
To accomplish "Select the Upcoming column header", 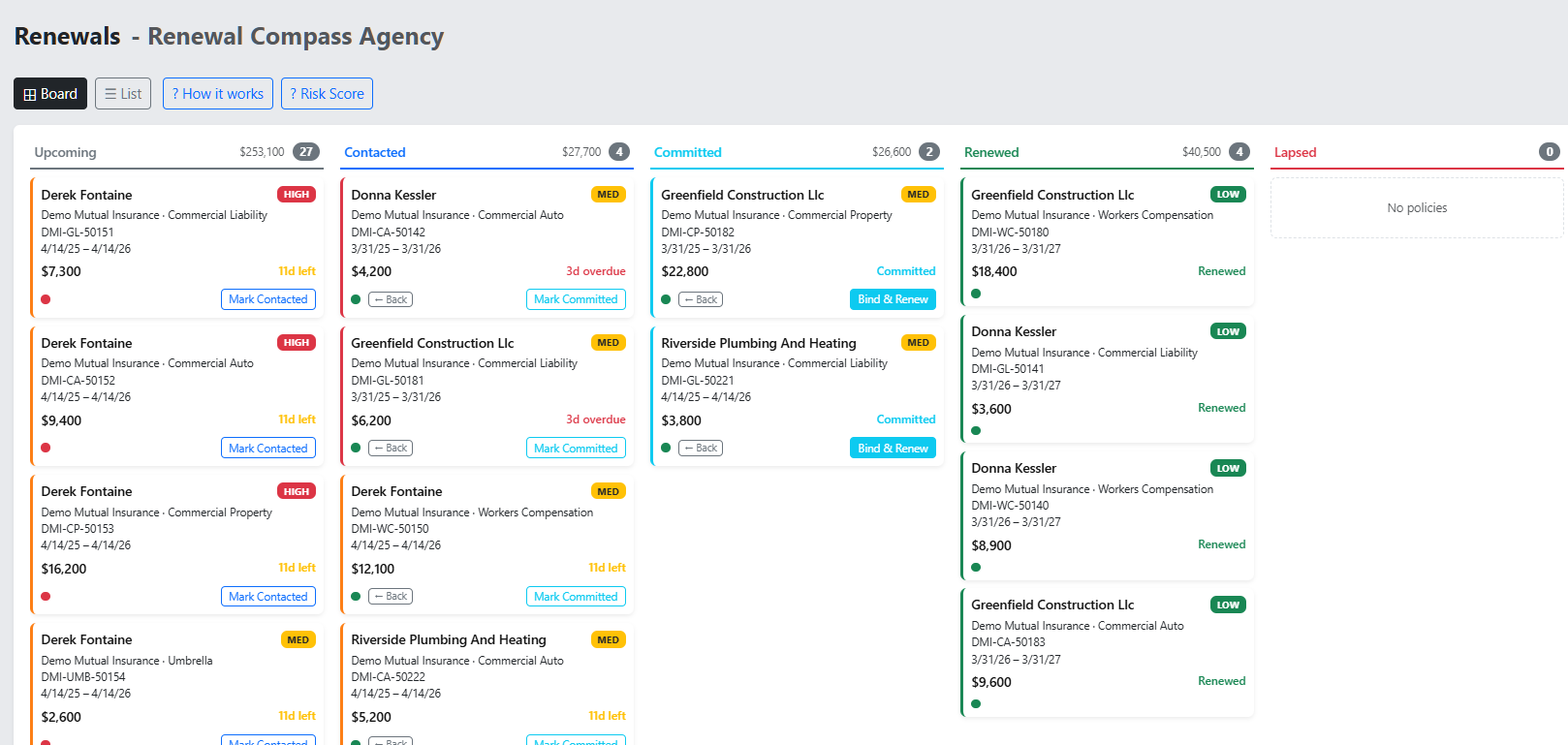I will tap(65, 152).
